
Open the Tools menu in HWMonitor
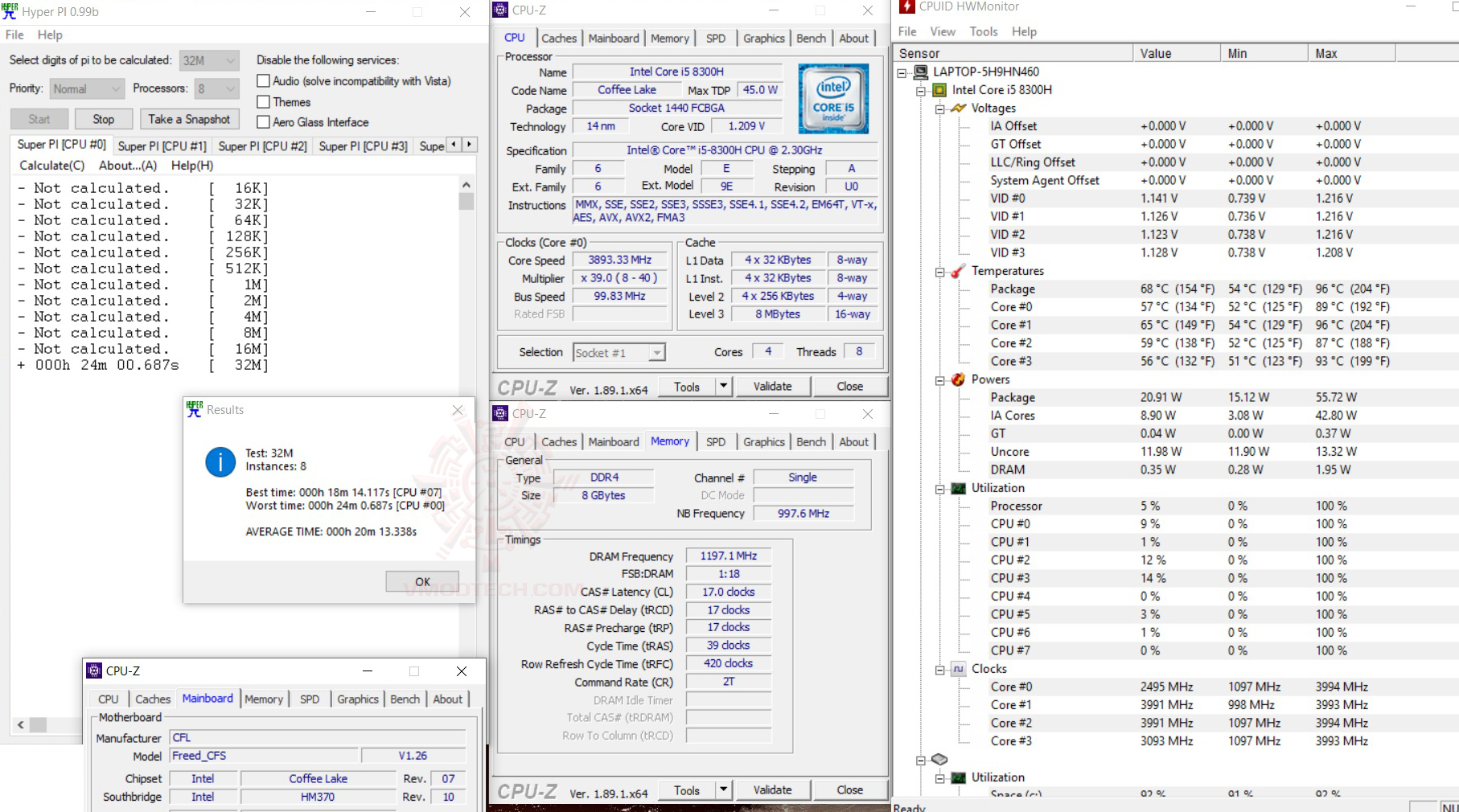984,31
